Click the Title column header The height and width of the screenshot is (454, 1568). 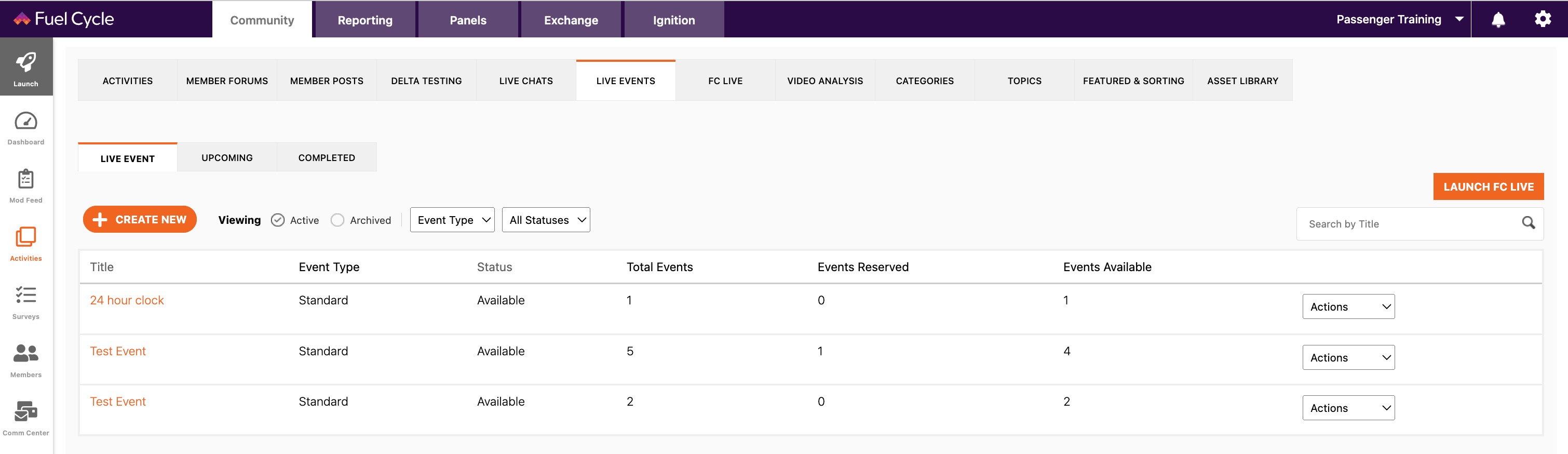point(102,267)
